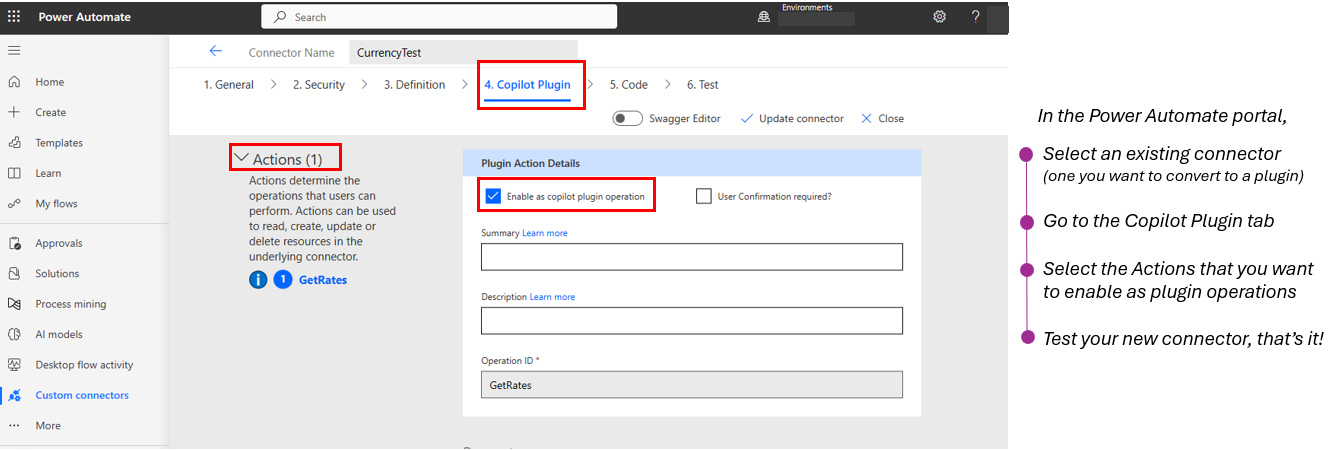Collapse the left navigation hamburger menu
The width and height of the screenshot is (1328, 450).
coord(14,50)
